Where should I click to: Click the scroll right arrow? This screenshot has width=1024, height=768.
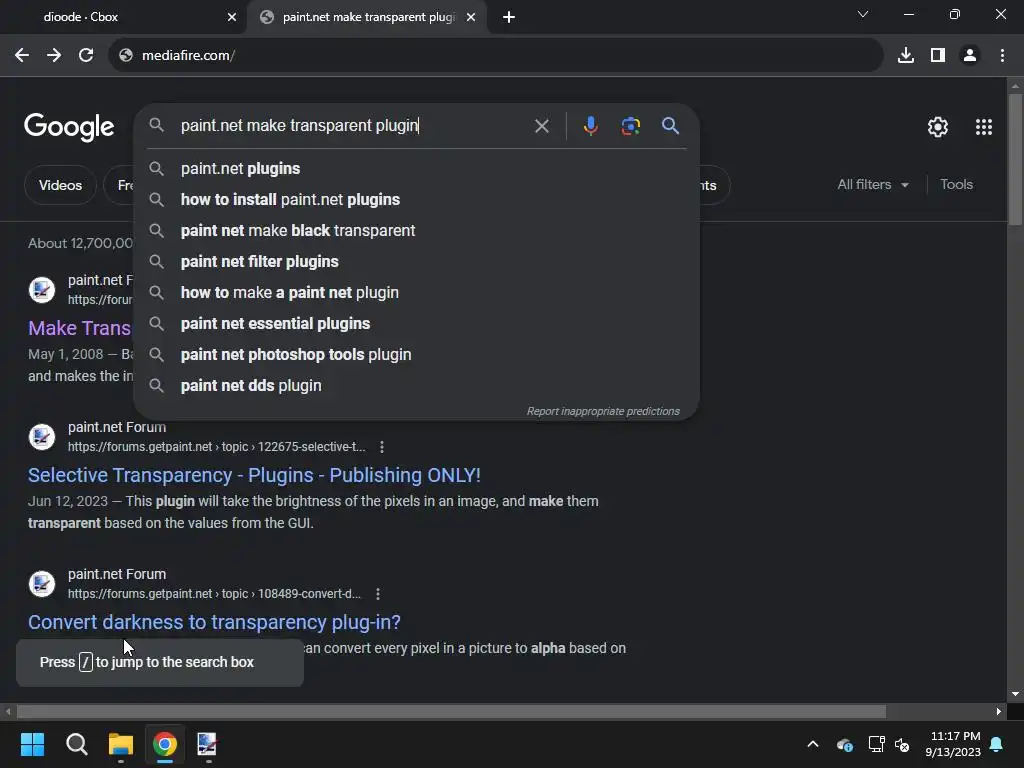click(999, 711)
